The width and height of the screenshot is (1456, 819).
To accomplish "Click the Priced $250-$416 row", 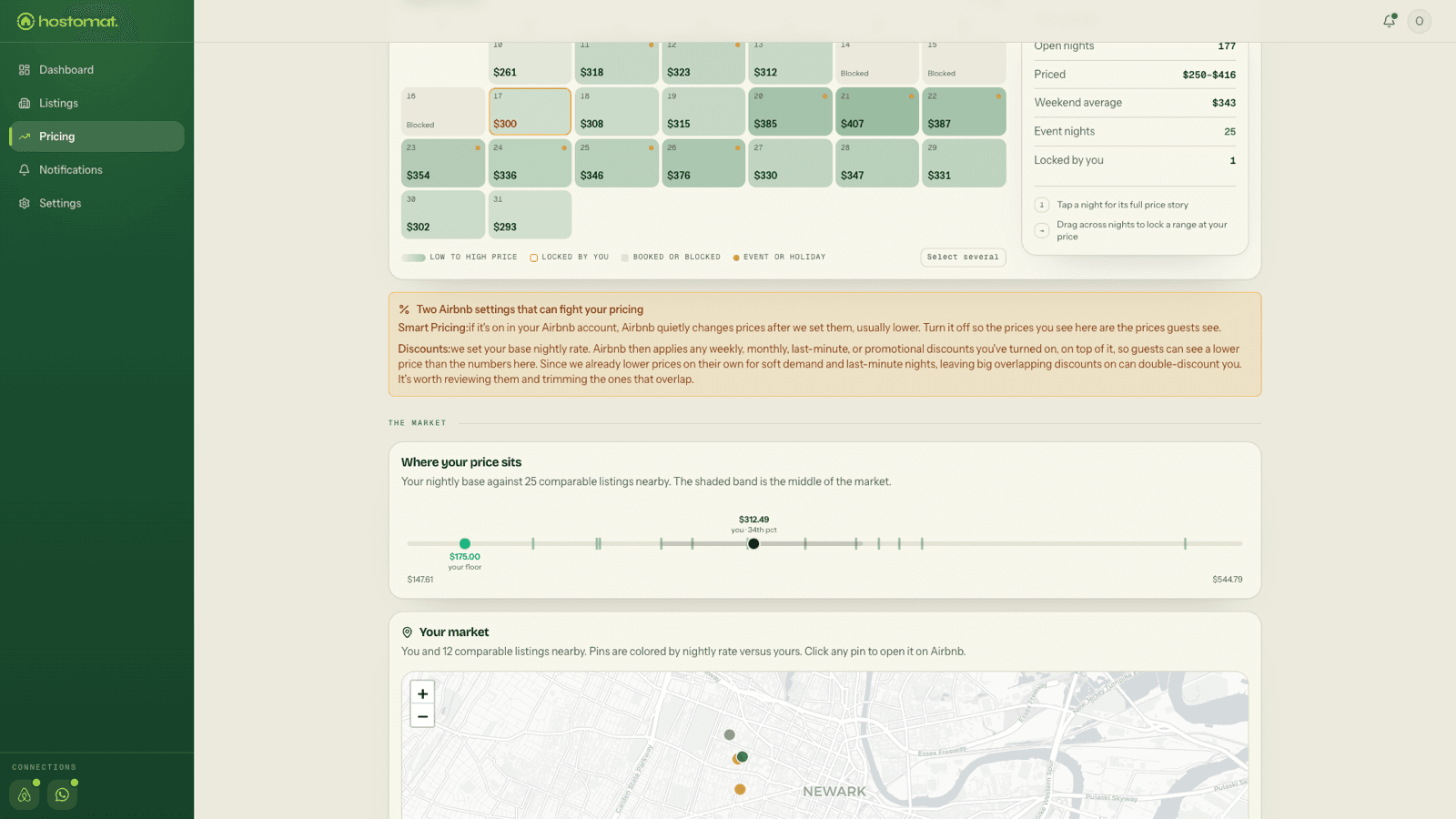I will pyautogui.click(x=1135, y=75).
